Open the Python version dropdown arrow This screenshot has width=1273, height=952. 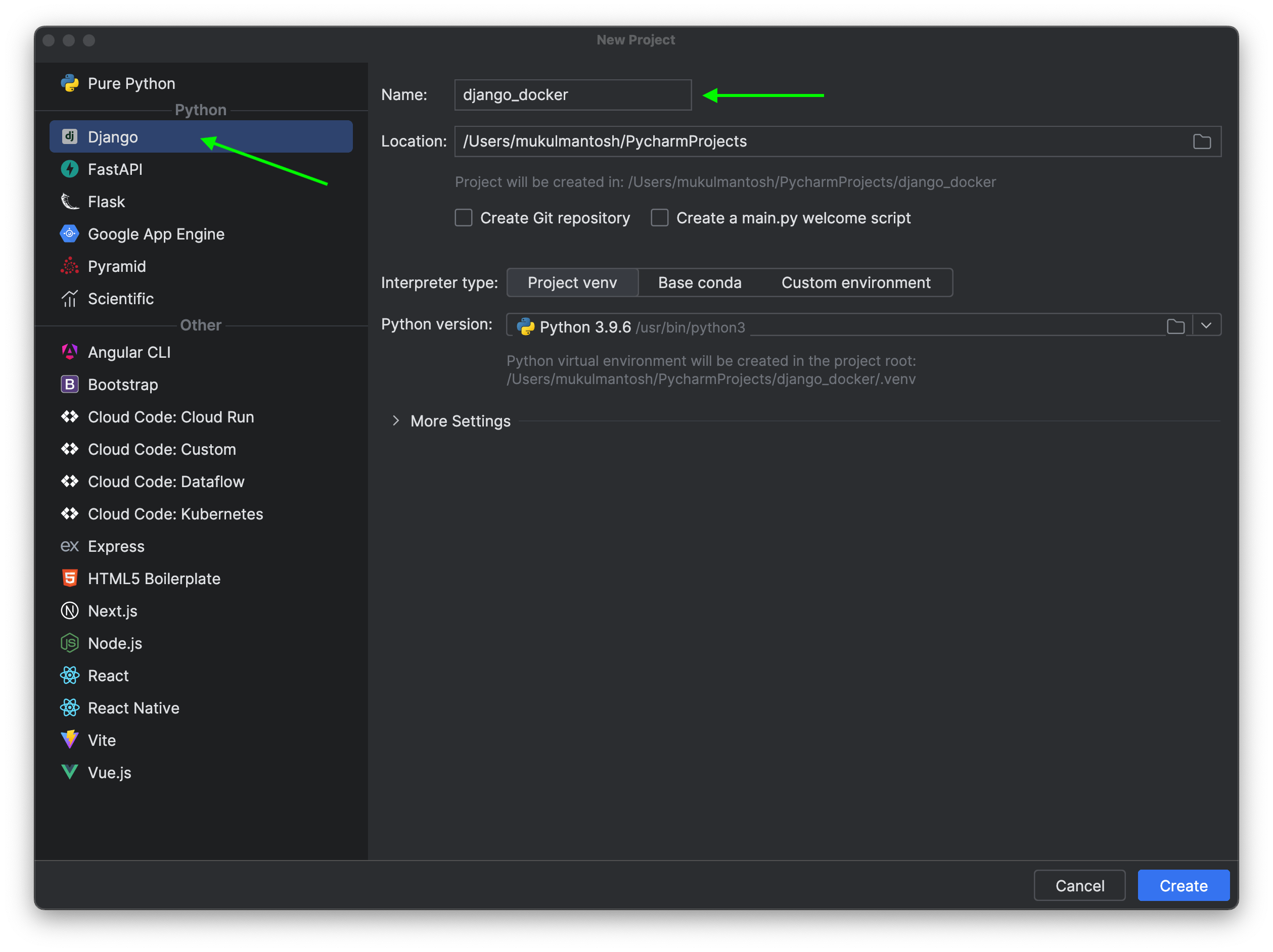click(1207, 325)
